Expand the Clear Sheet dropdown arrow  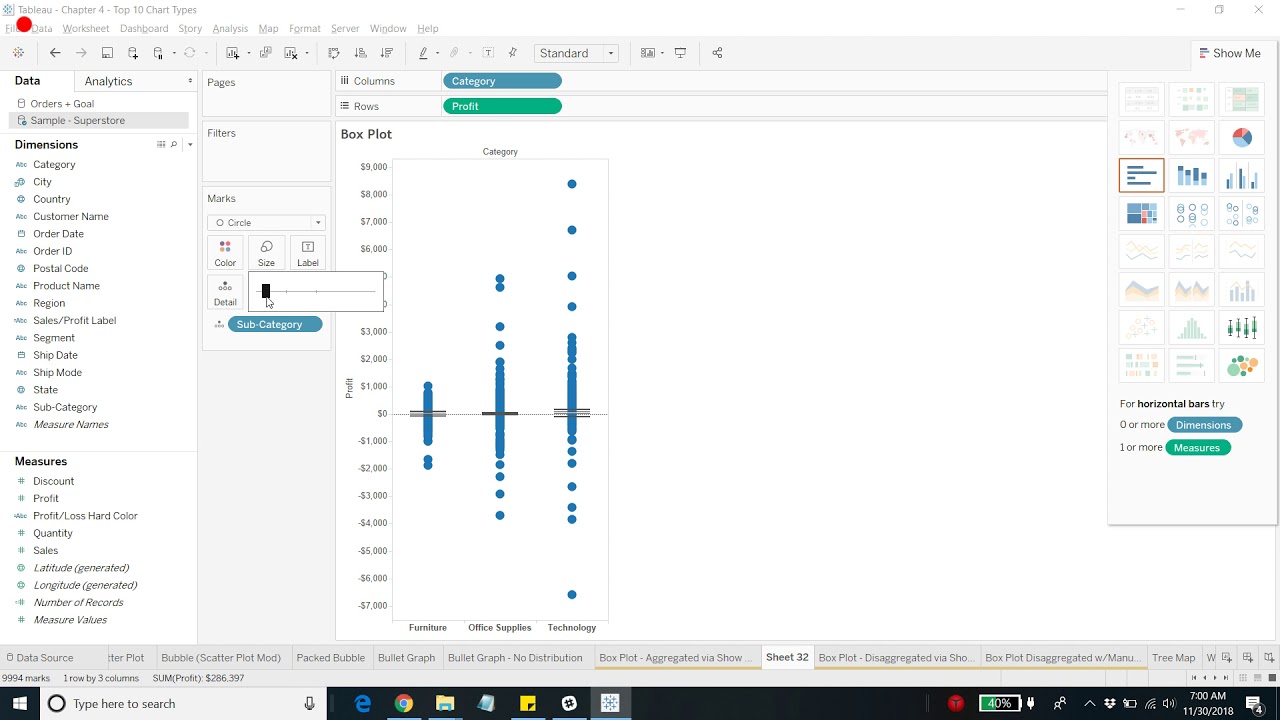306,53
